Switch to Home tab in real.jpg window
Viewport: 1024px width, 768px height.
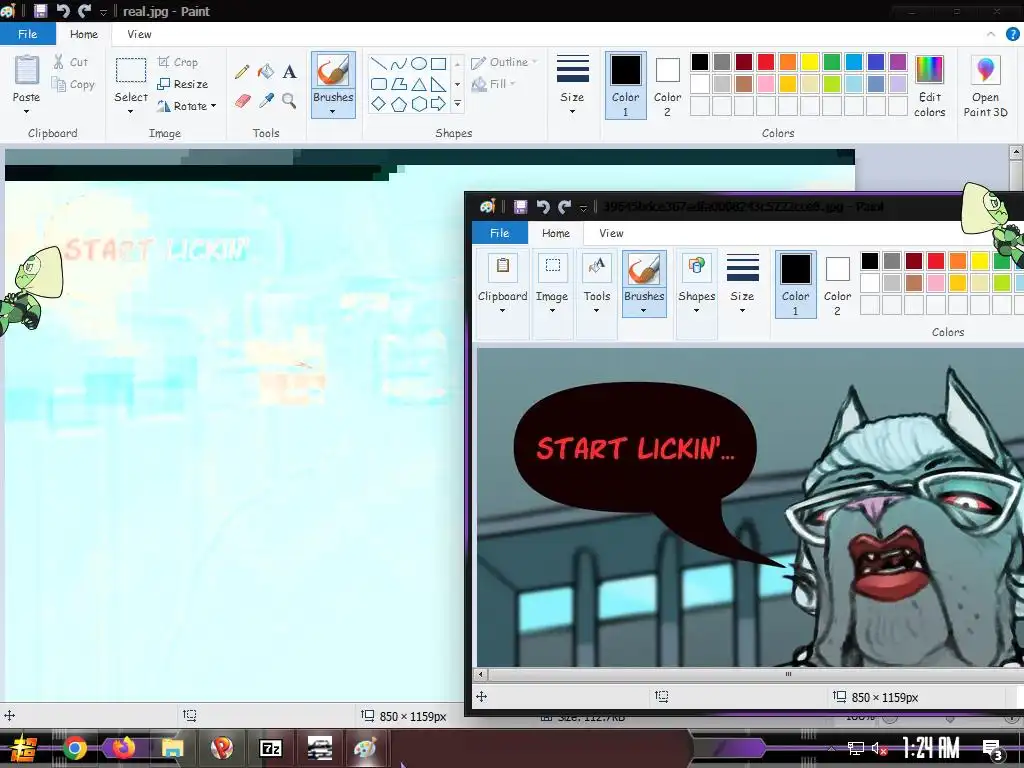coord(84,34)
